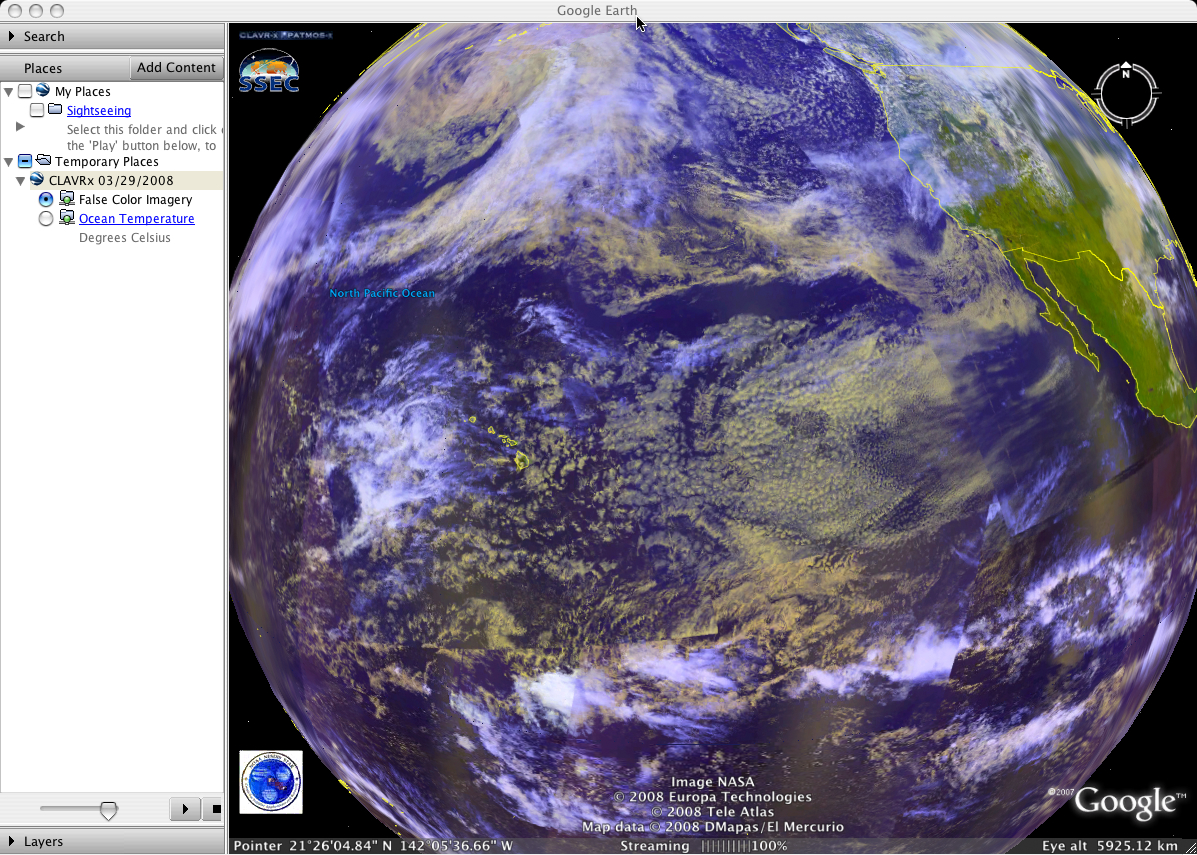Click the Map data DMapas/El Mercurio text
The width and height of the screenshot is (1197, 855).
pyautogui.click(x=712, y=827)
